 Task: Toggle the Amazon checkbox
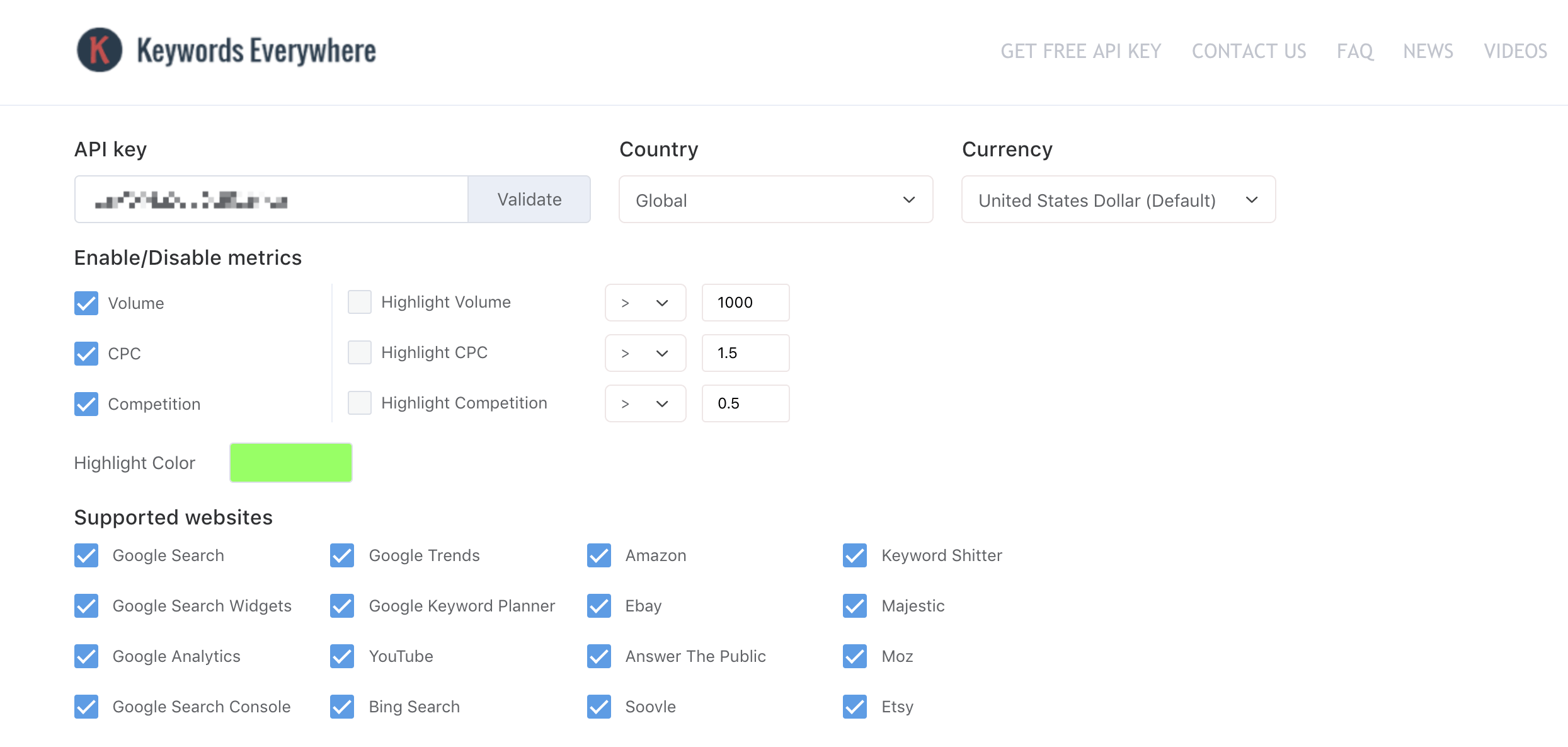[599, 555]
